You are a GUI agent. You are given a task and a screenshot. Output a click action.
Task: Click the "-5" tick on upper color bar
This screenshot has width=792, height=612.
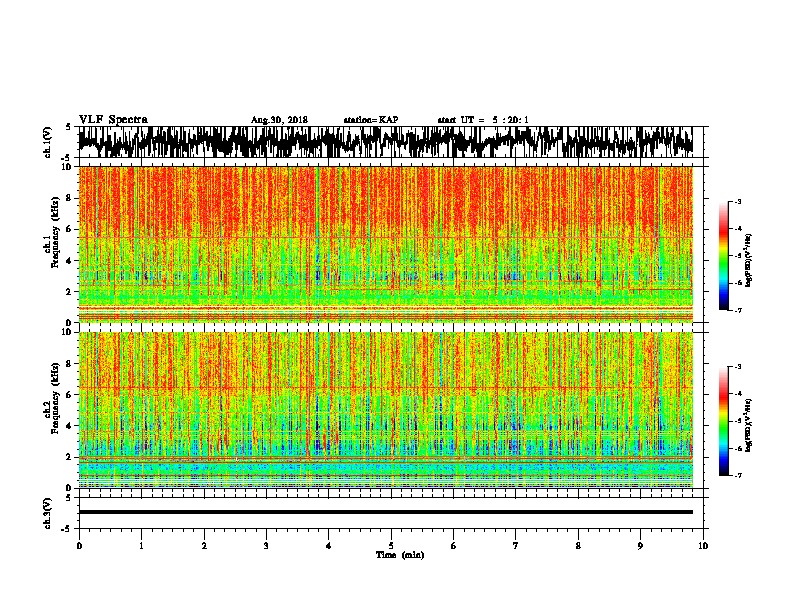738,256
